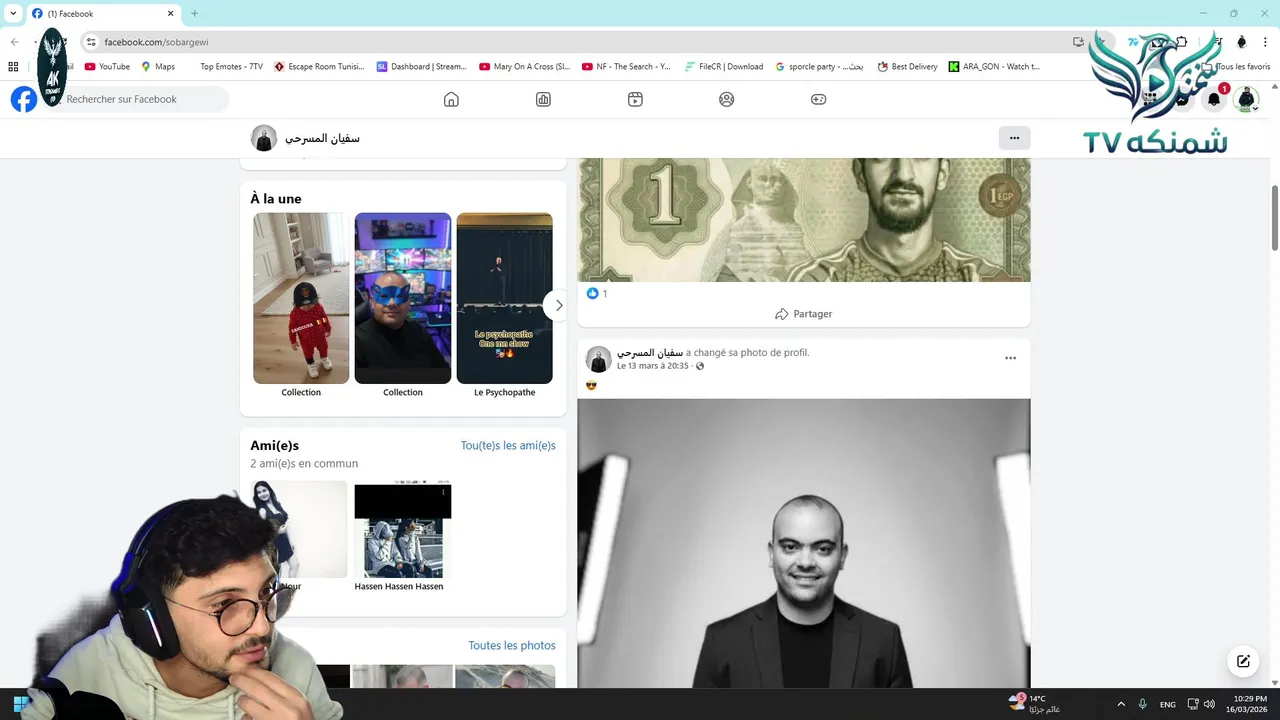Open Chrome three-dot menu
This screenshot has width=1280, height=720.
pos(1266,42)
